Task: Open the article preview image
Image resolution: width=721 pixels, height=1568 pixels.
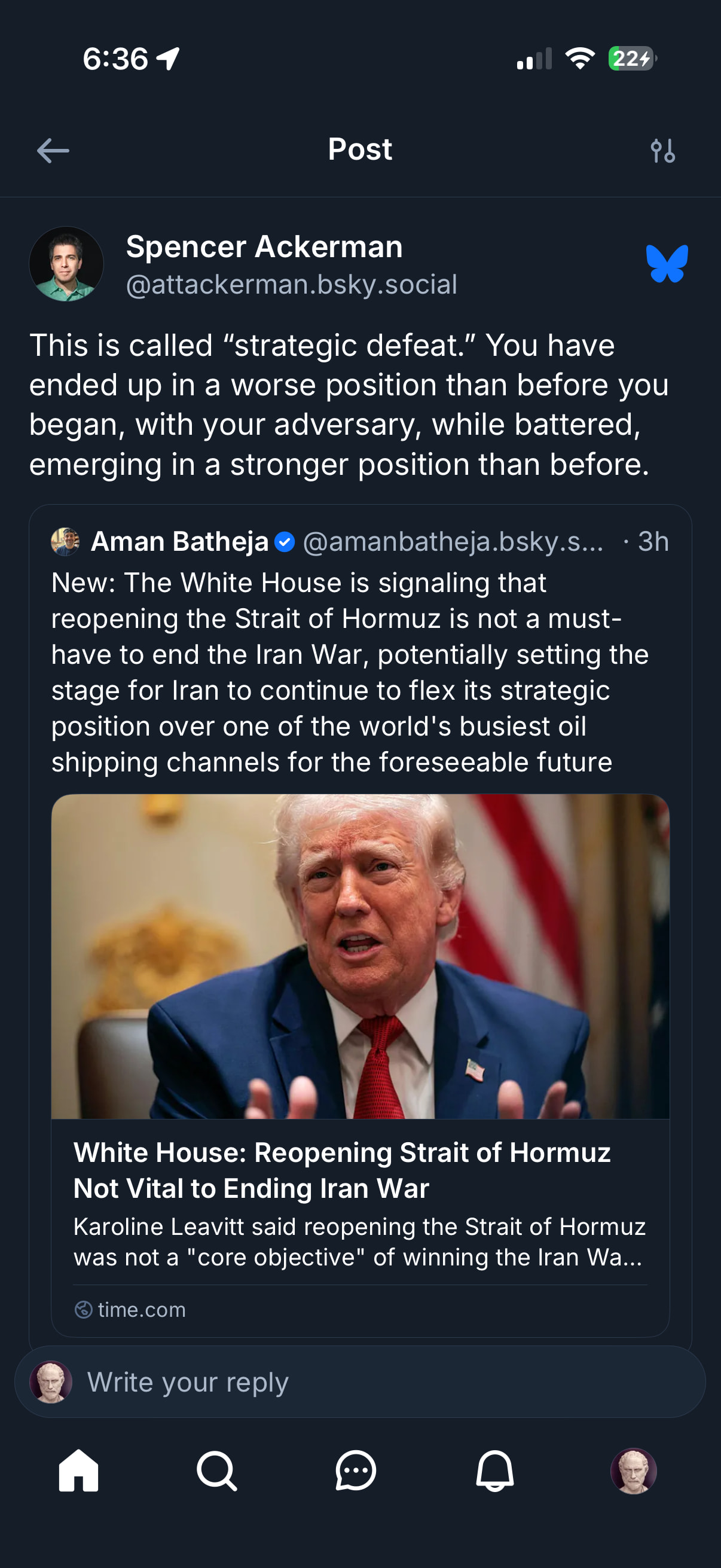Action: (360, 956)
